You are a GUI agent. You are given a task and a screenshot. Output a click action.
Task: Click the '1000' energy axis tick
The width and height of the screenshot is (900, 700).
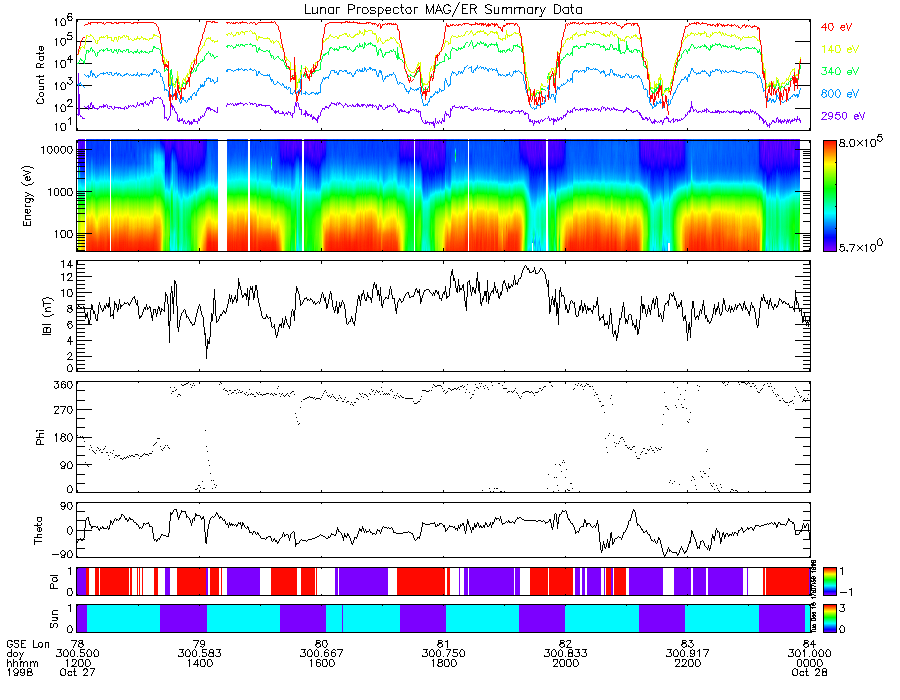tap(61, 192)
